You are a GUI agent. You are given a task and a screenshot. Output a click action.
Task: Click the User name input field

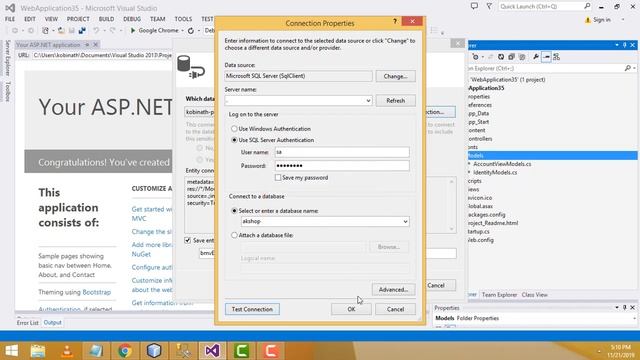pos(342,152)
